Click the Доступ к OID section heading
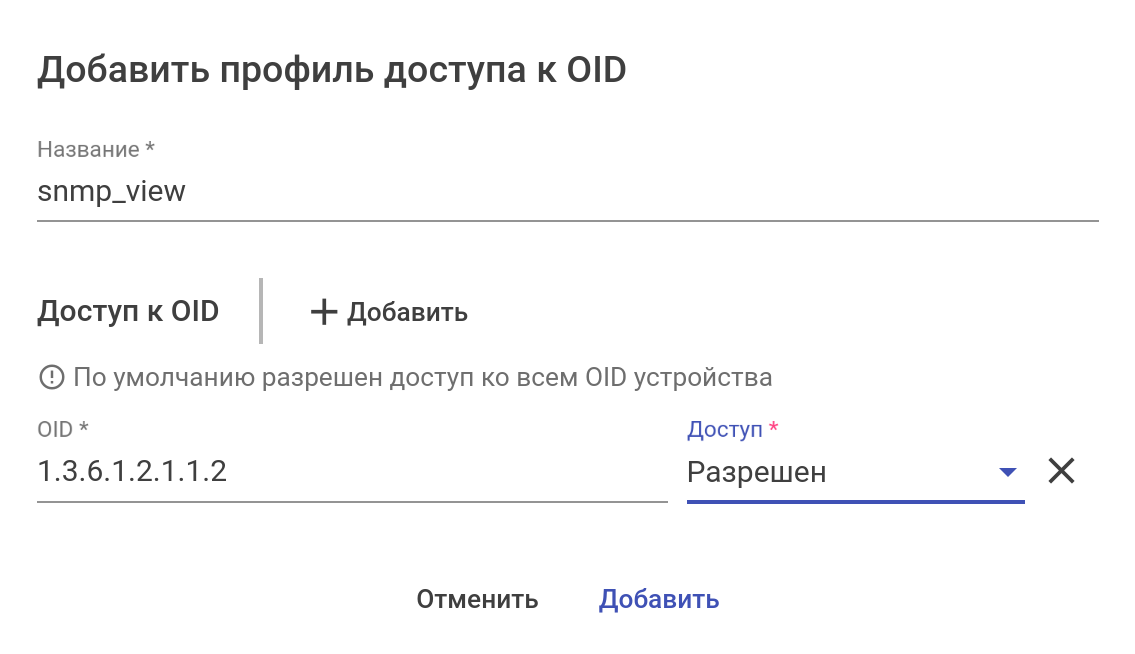This screenshot has height=654, width=1135. point(128,311)
